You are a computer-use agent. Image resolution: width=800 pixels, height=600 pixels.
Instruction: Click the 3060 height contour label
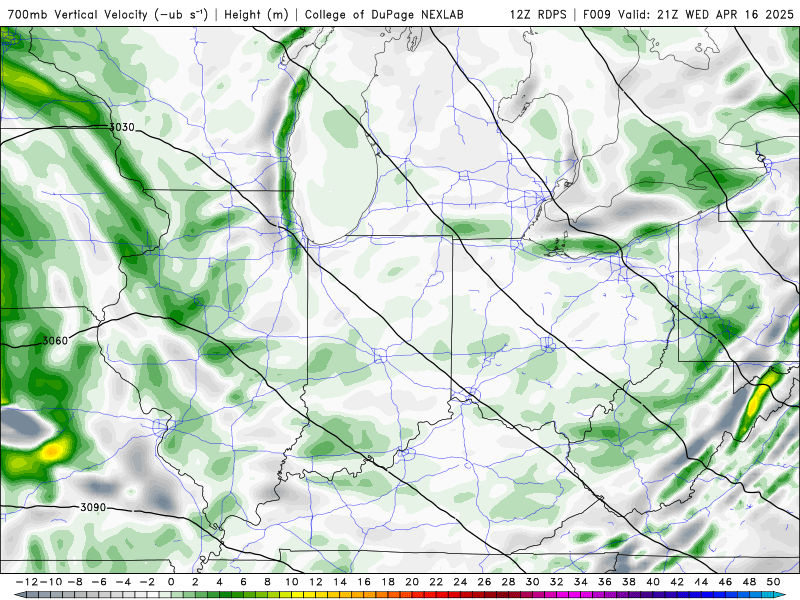[55, 340]
